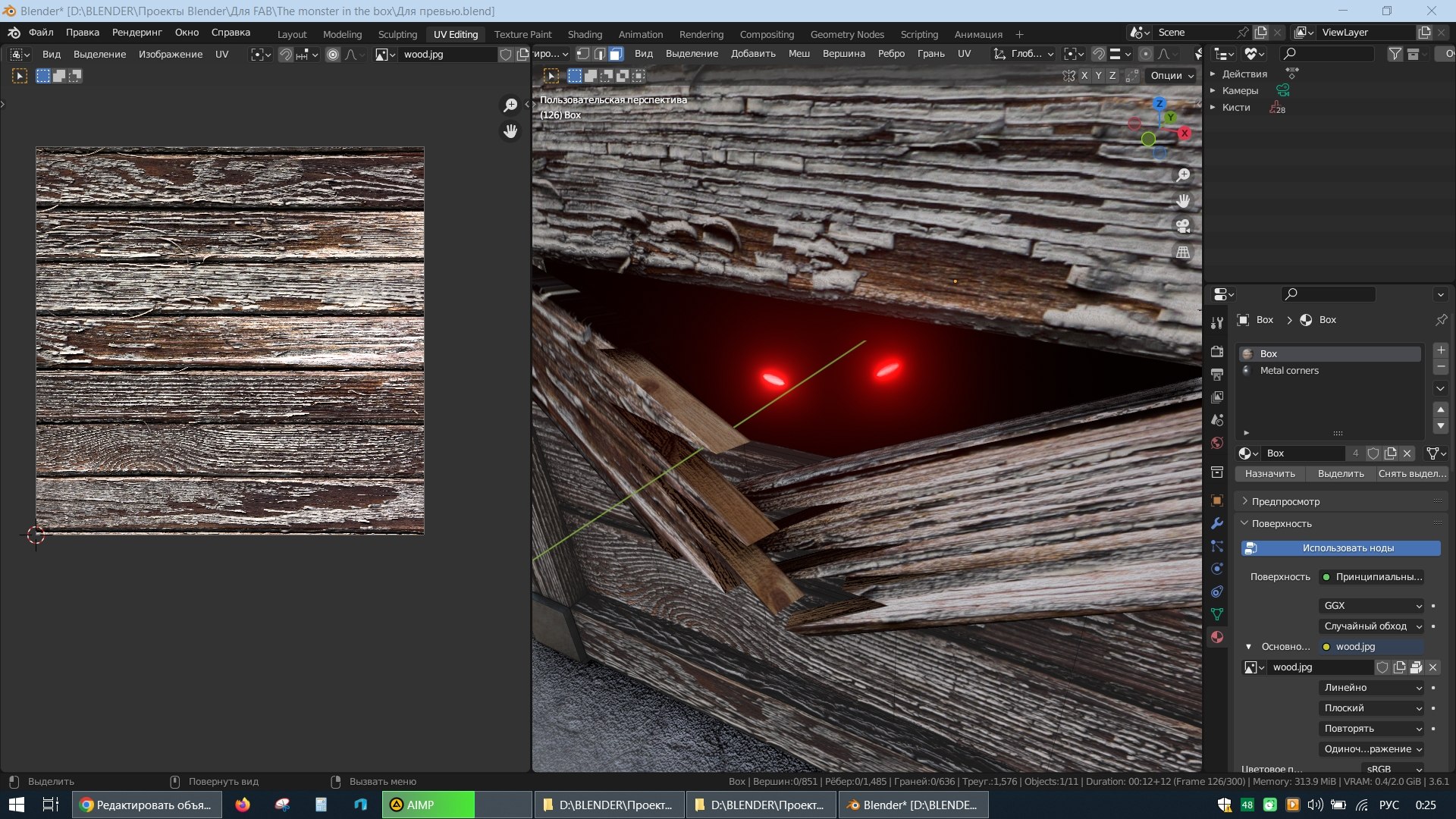Open the GGX distribution dropdown

[1372, 606]
